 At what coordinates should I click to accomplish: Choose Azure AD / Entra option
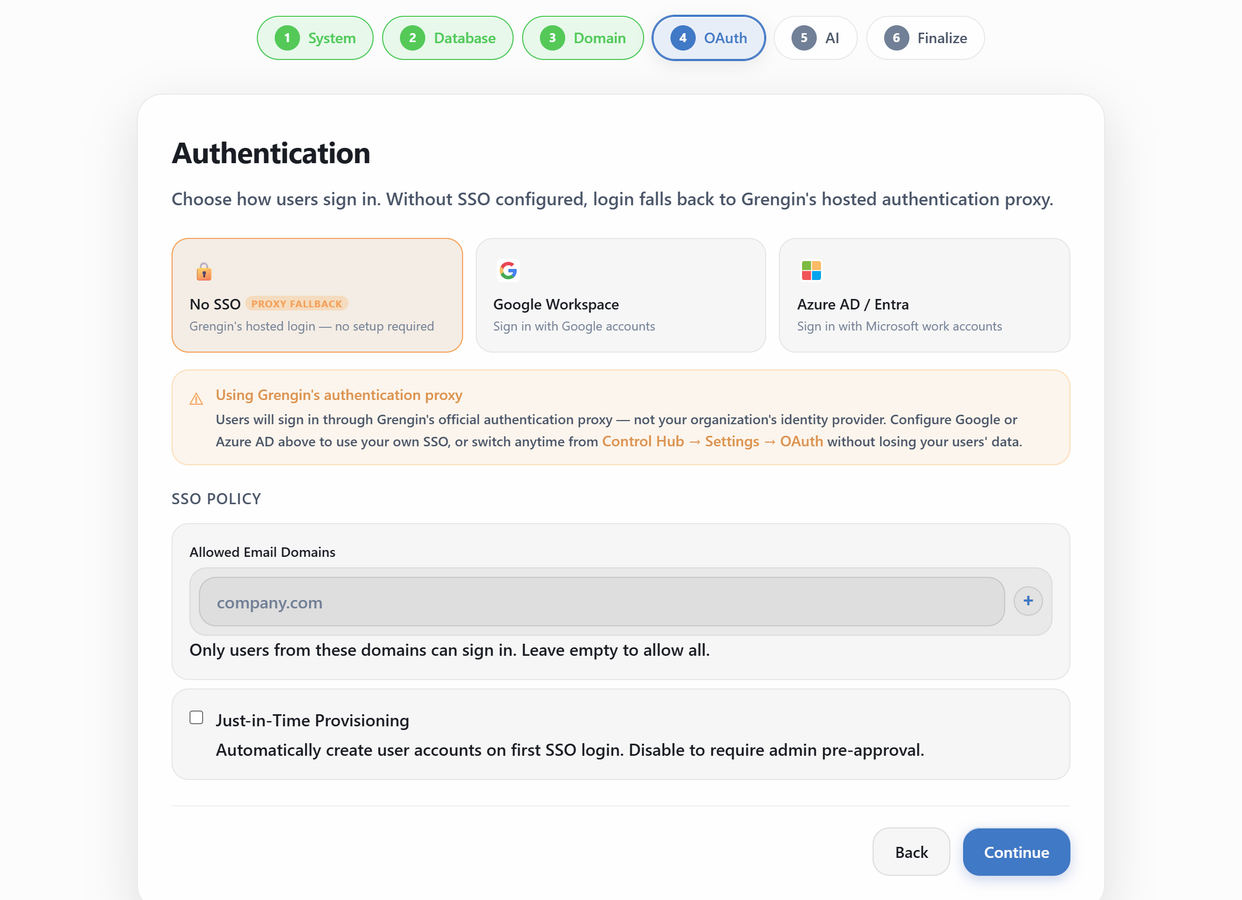point(924,295)
